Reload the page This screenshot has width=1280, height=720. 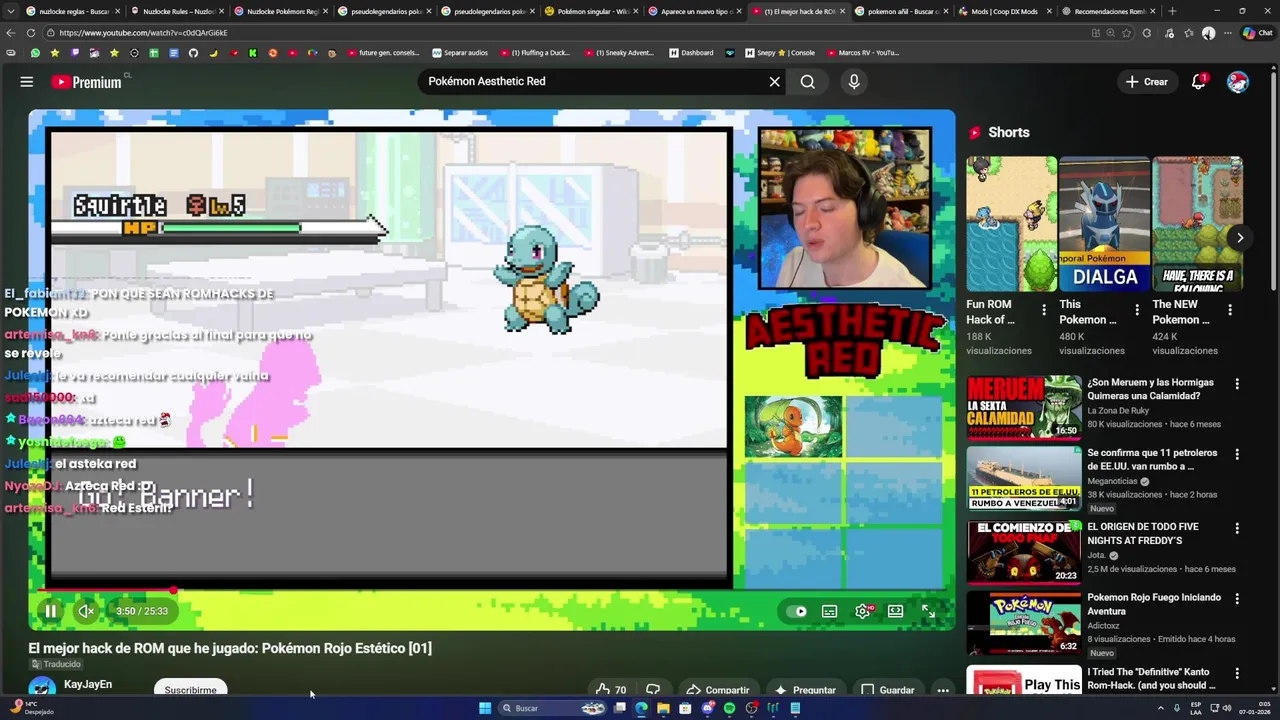[x=31, y=33]
